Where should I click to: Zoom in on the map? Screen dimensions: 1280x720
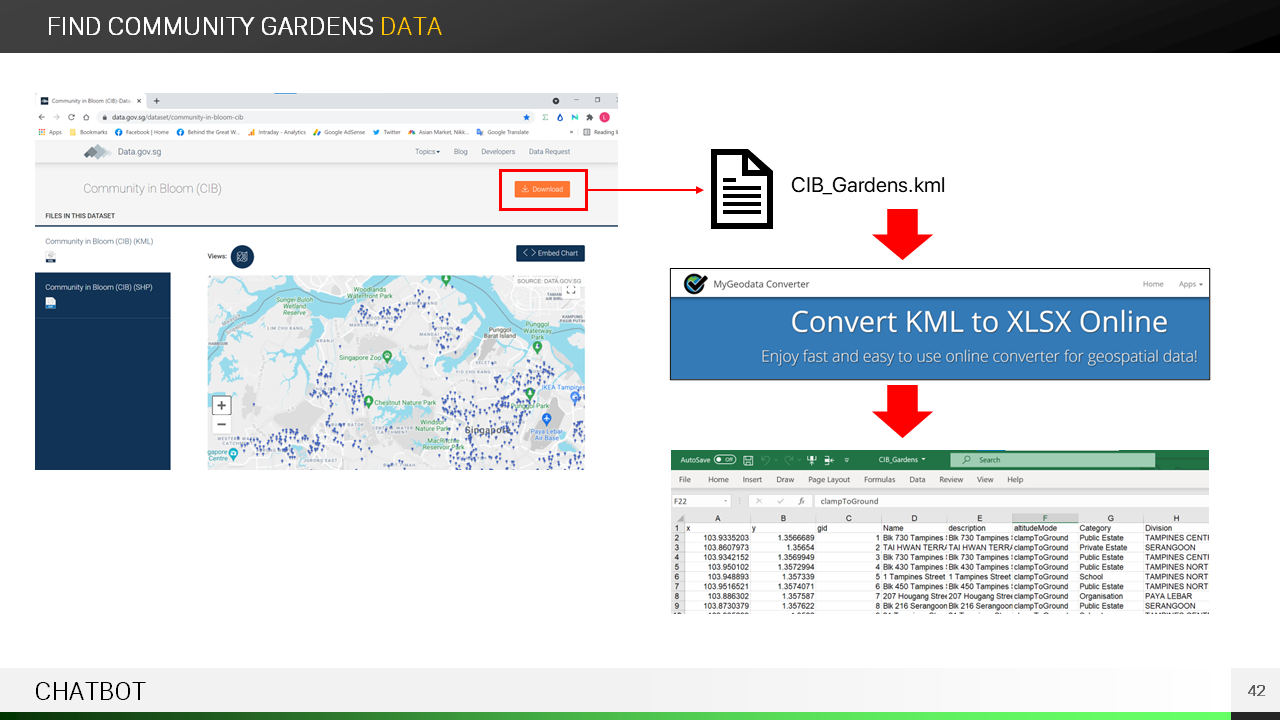(x=222, y=405)
